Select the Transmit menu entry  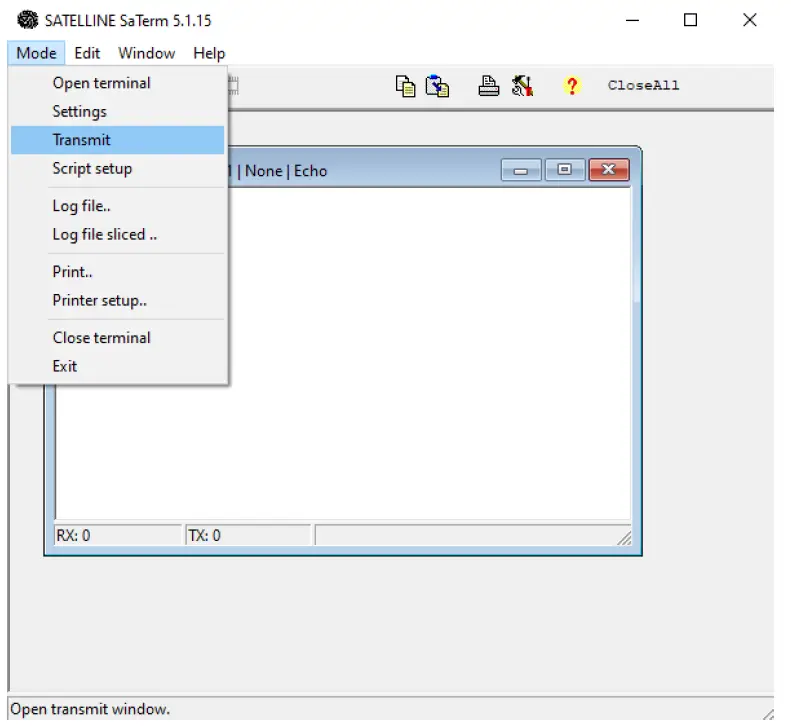(118, 140)
